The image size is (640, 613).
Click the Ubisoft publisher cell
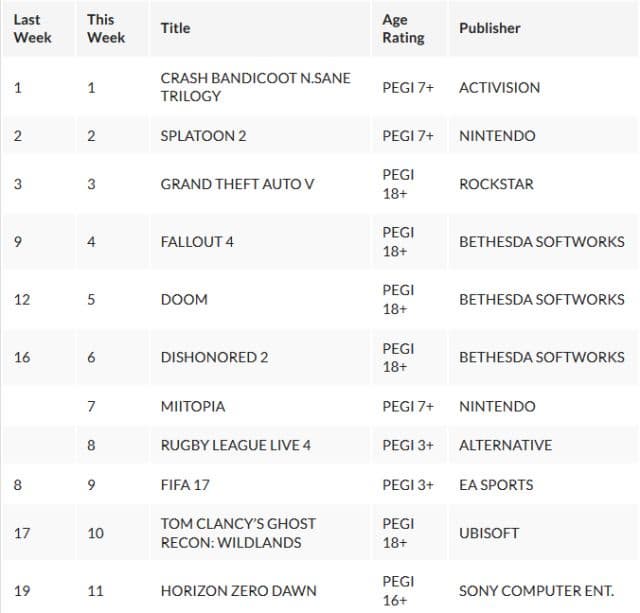(489, 533)
